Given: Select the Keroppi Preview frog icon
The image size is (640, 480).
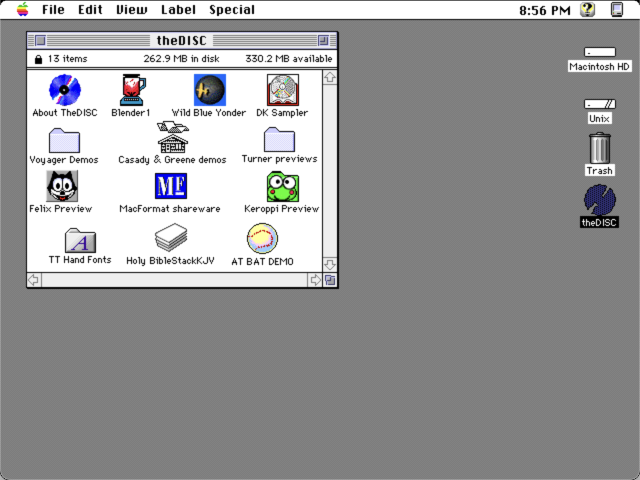Looking at the screenshot, I should 282,187.
